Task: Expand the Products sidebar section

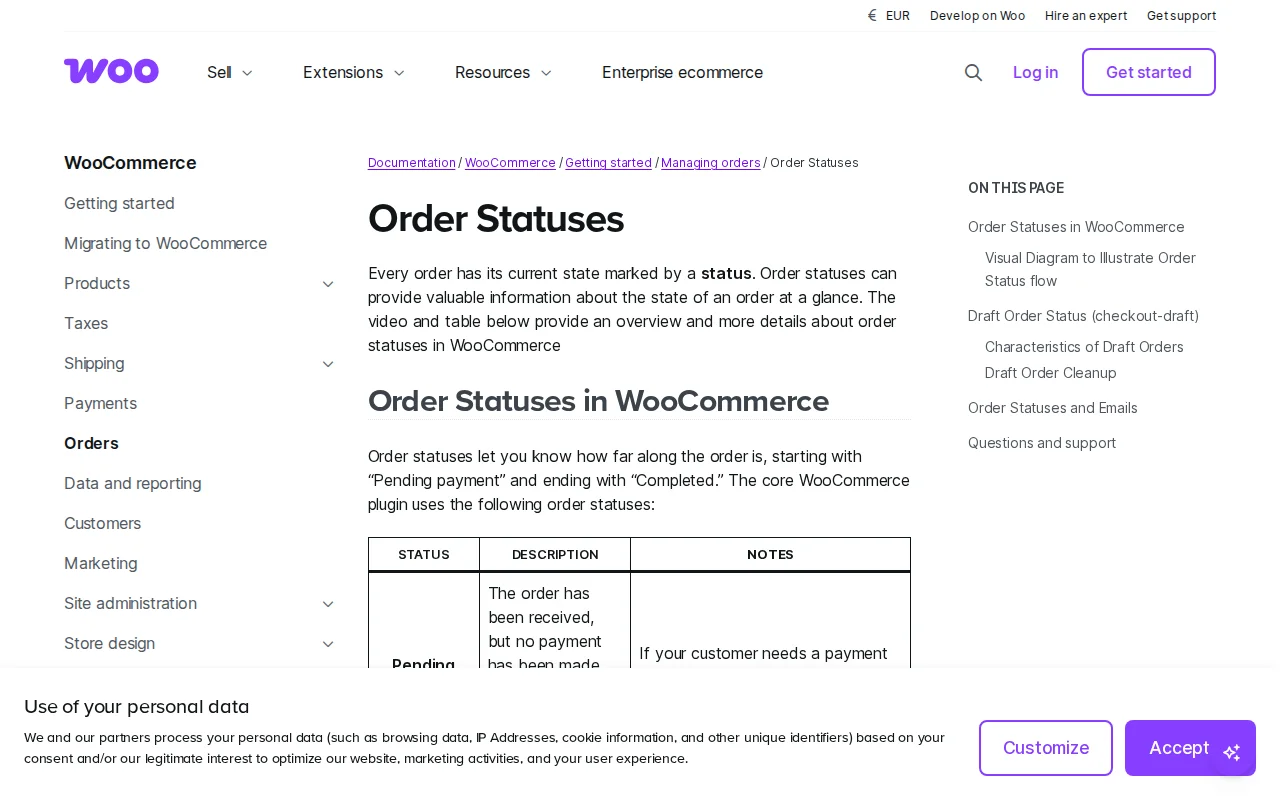Action: click(x=328, y=284)
